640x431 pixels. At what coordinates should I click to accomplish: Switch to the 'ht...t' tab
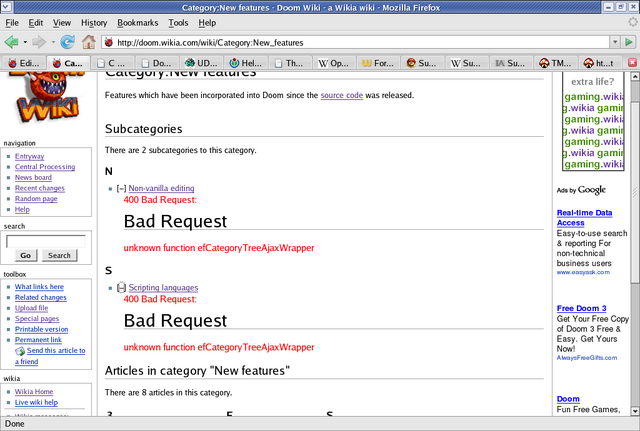[x=600, y=63]
